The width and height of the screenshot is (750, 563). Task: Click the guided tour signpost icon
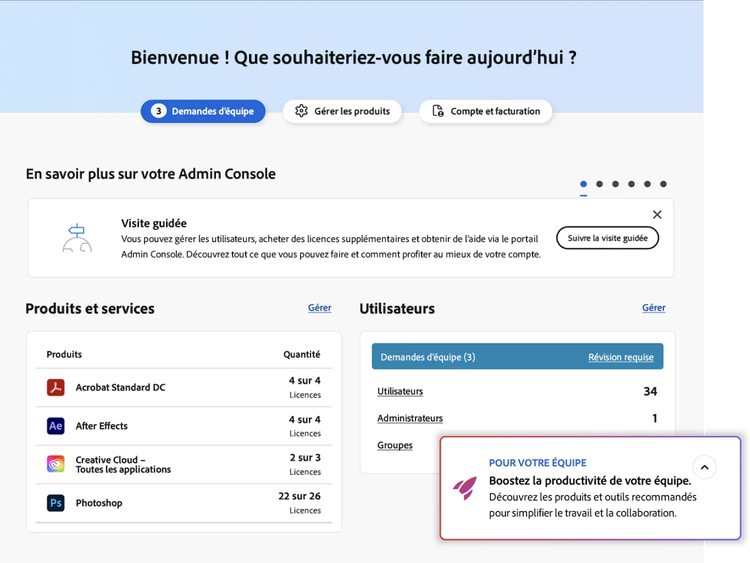[x=77, y=237]
